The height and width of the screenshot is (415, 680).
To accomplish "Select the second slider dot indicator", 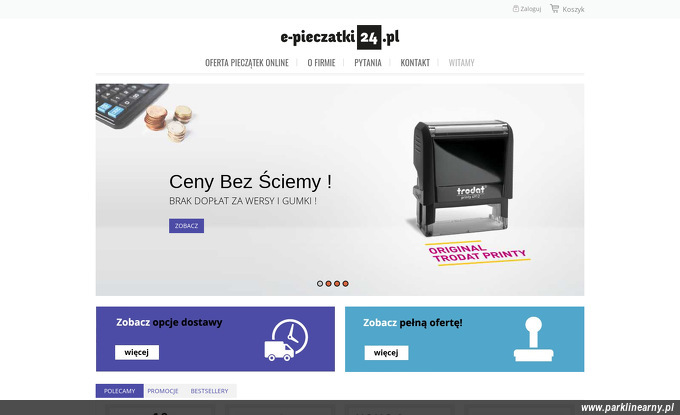I will [328, 284].
